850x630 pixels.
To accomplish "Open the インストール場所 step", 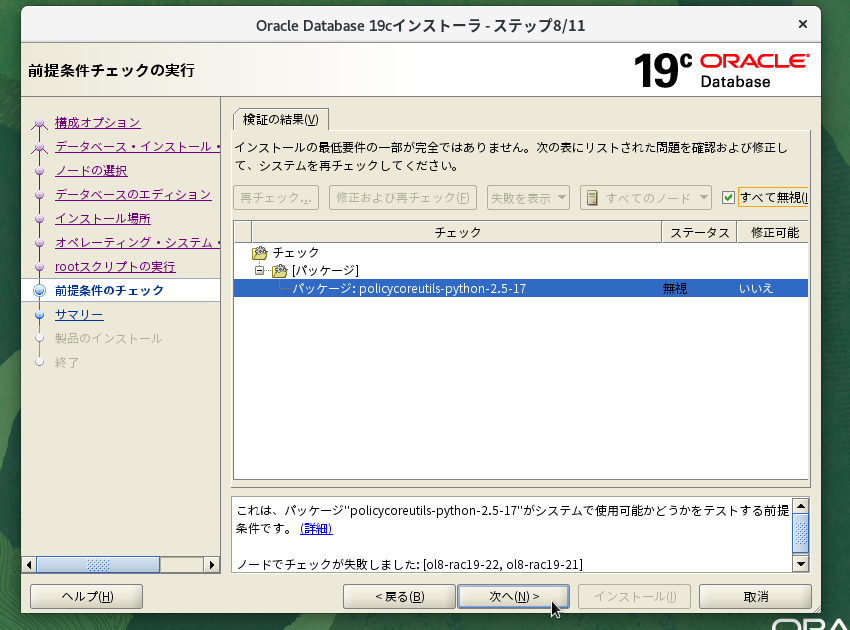I will pyautogui.click(x=102, y=218).
